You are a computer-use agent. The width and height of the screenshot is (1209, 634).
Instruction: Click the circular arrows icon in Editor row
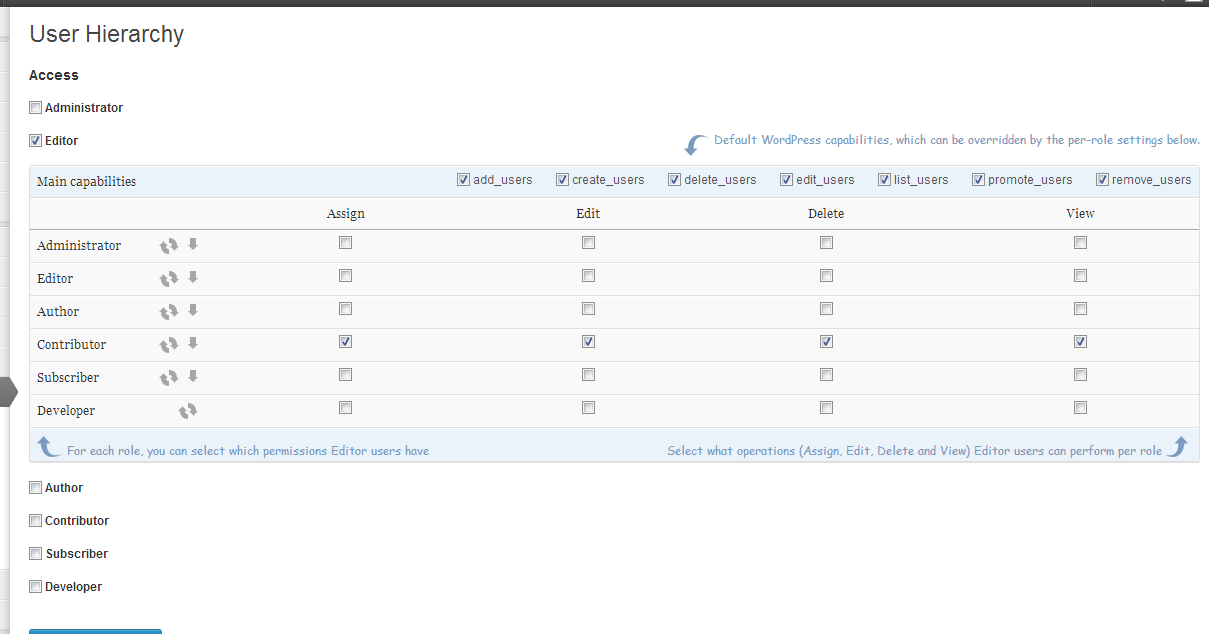[x=169, y=278]
